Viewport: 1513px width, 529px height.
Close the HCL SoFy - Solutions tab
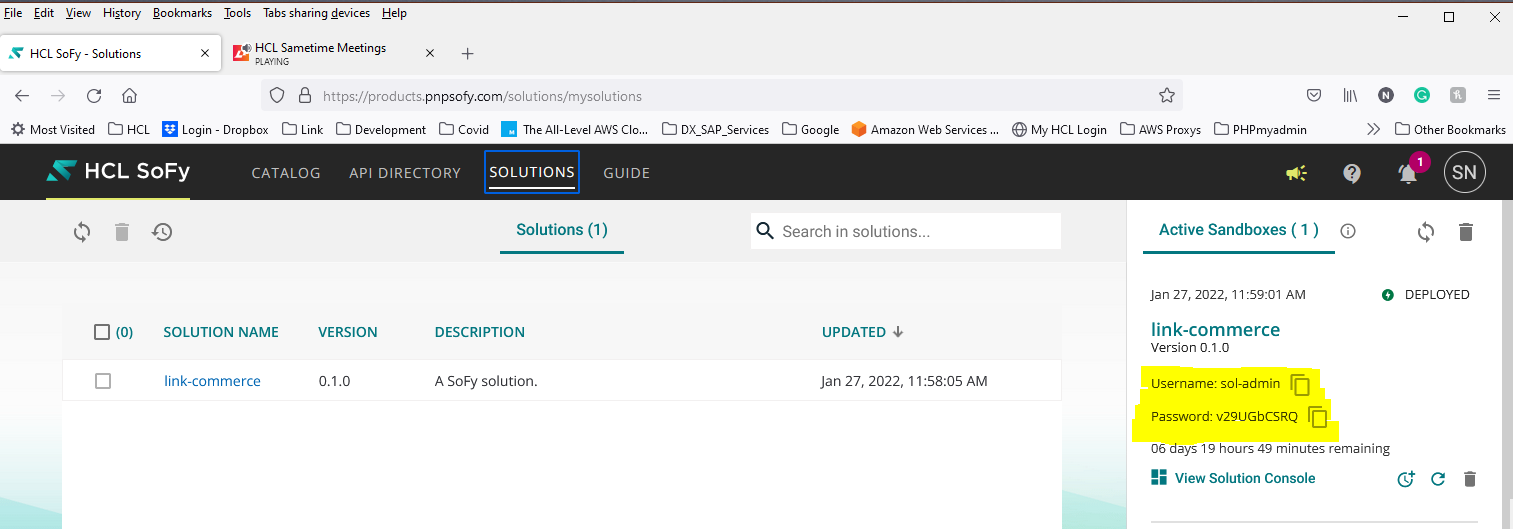(x=206, y=54)
